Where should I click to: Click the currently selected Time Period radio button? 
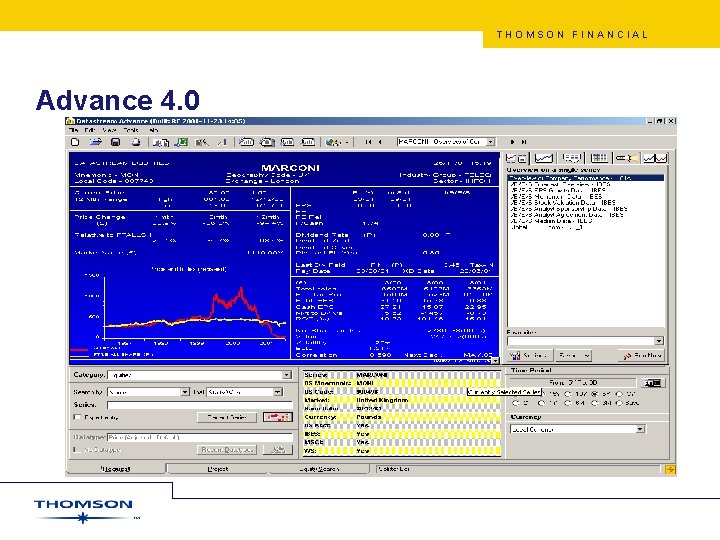pos(595,394)
